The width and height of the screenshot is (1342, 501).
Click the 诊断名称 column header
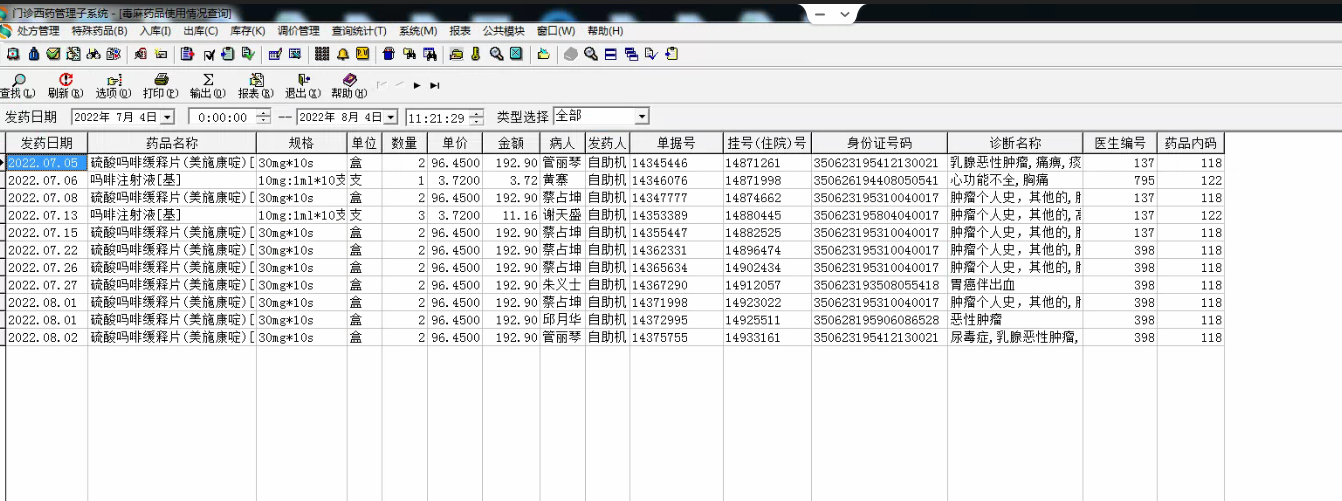(x=1015, y=143)
